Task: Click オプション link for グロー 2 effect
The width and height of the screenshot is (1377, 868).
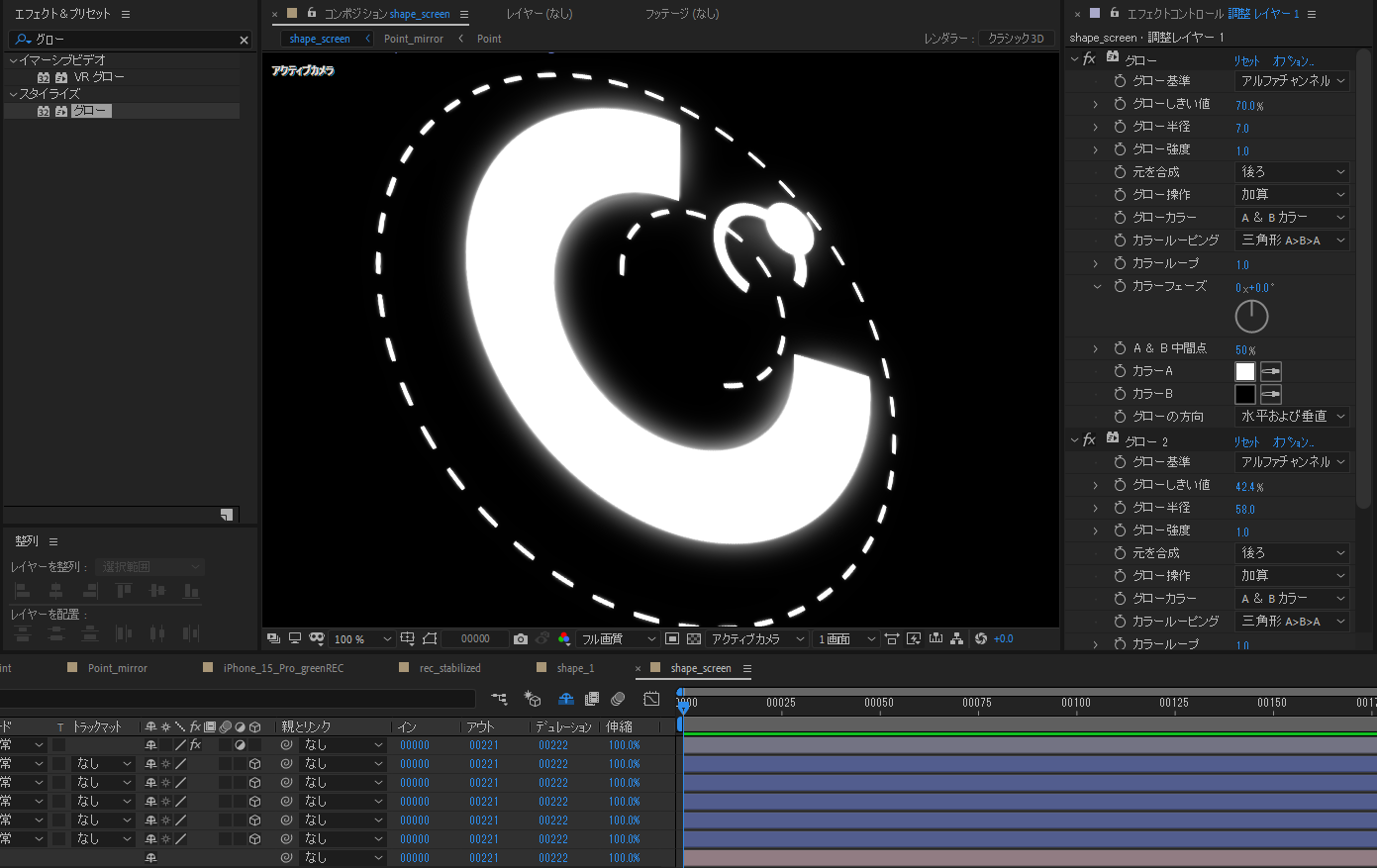Action: point(1293,442)
